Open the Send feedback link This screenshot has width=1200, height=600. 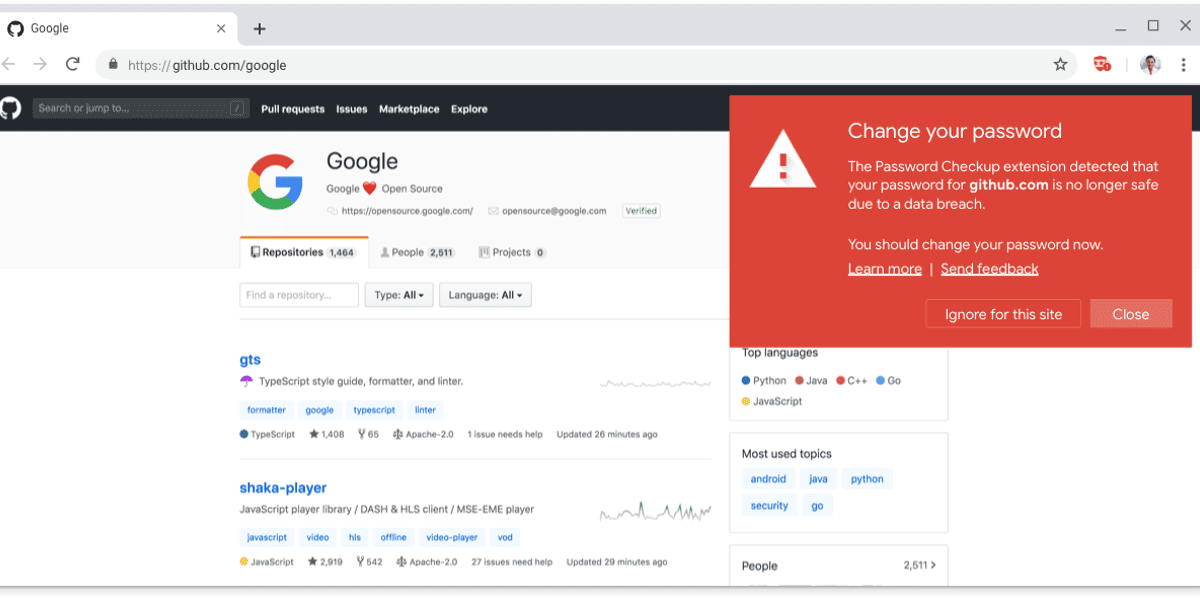[990, 269]
